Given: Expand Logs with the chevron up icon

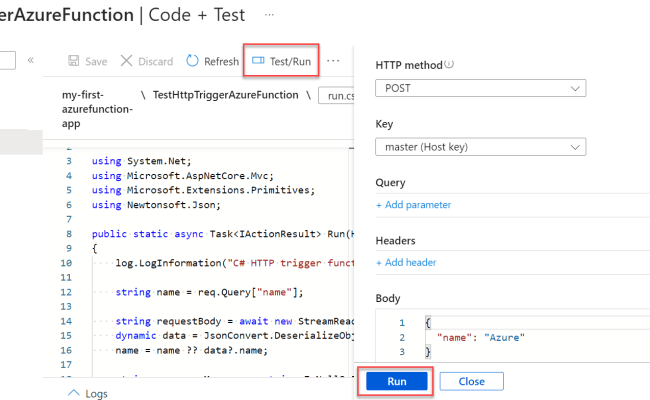Looking at the screenshot, I should pyautogui.click(x=73, y=393).
